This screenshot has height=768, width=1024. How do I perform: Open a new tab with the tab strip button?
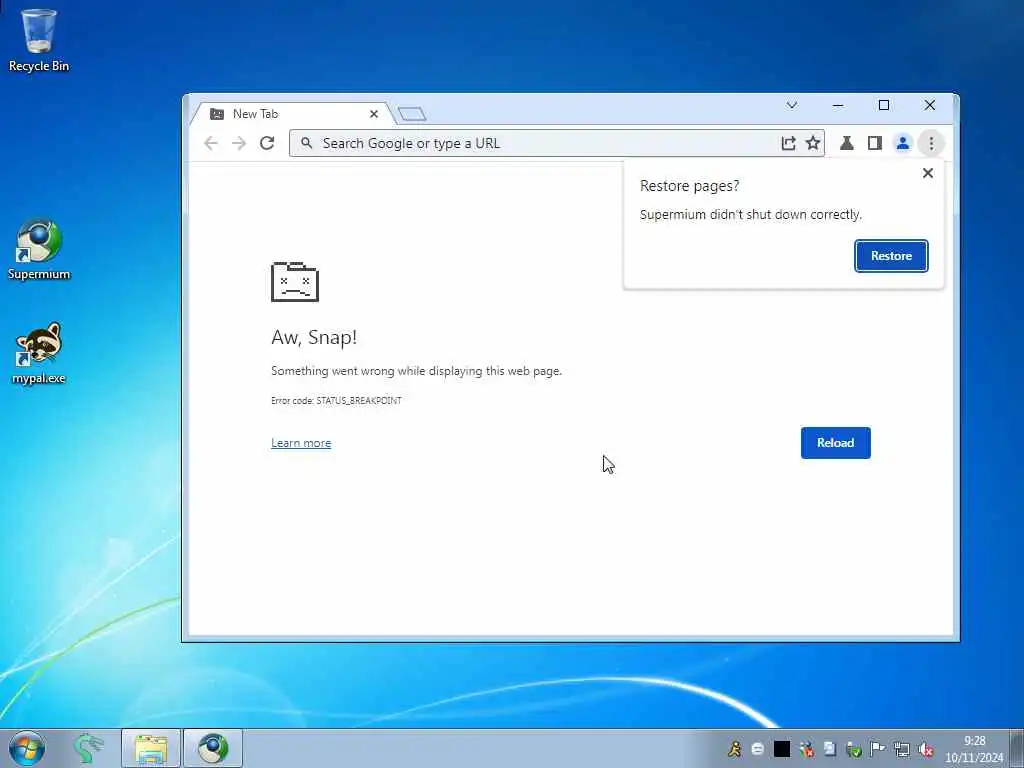tap(412, 114)
